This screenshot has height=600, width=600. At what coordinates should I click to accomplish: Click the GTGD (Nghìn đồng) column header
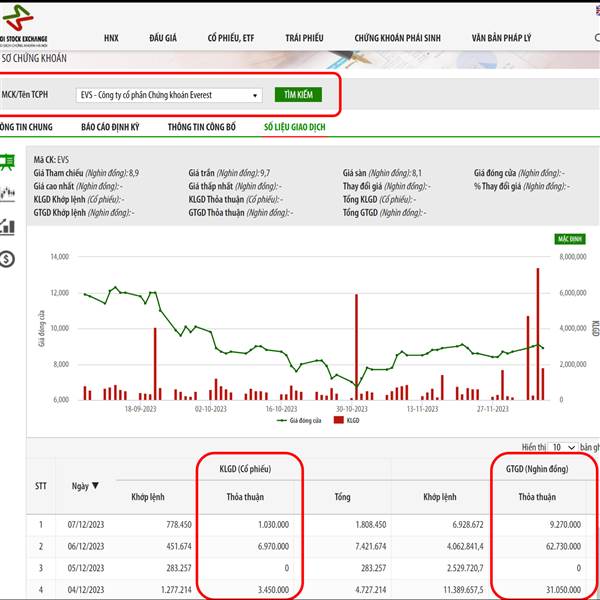coord(537,469)
